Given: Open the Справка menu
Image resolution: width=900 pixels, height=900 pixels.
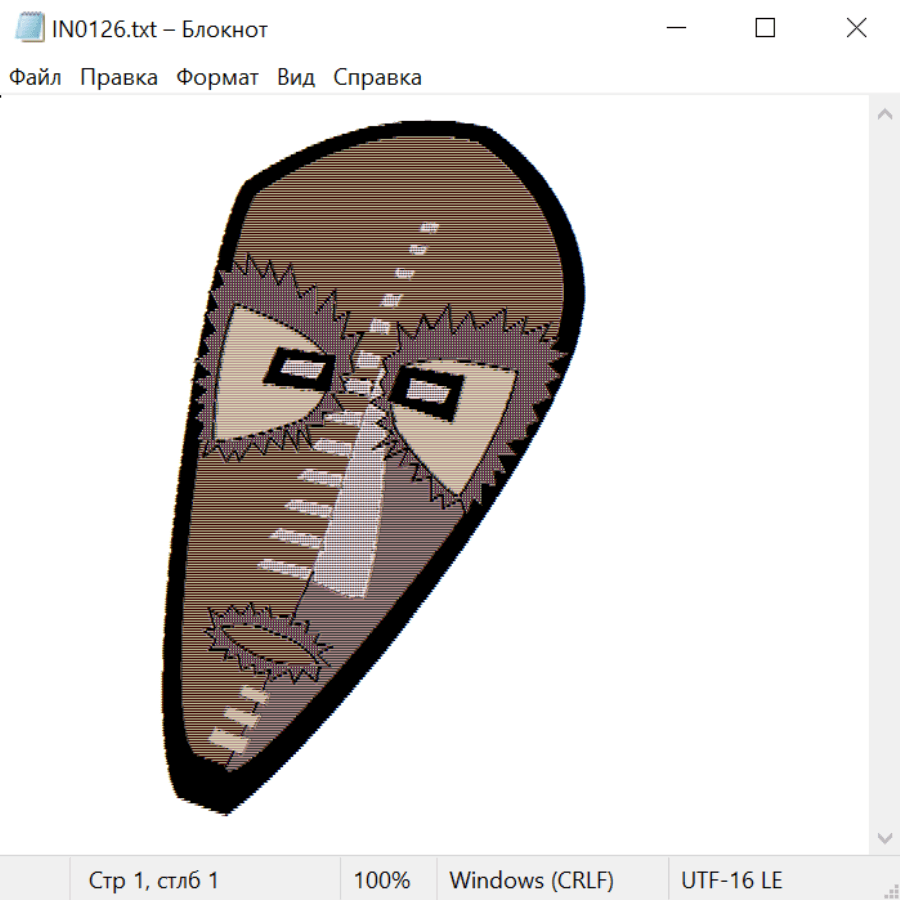Looking at the screenshot, I should pos(377,77).
